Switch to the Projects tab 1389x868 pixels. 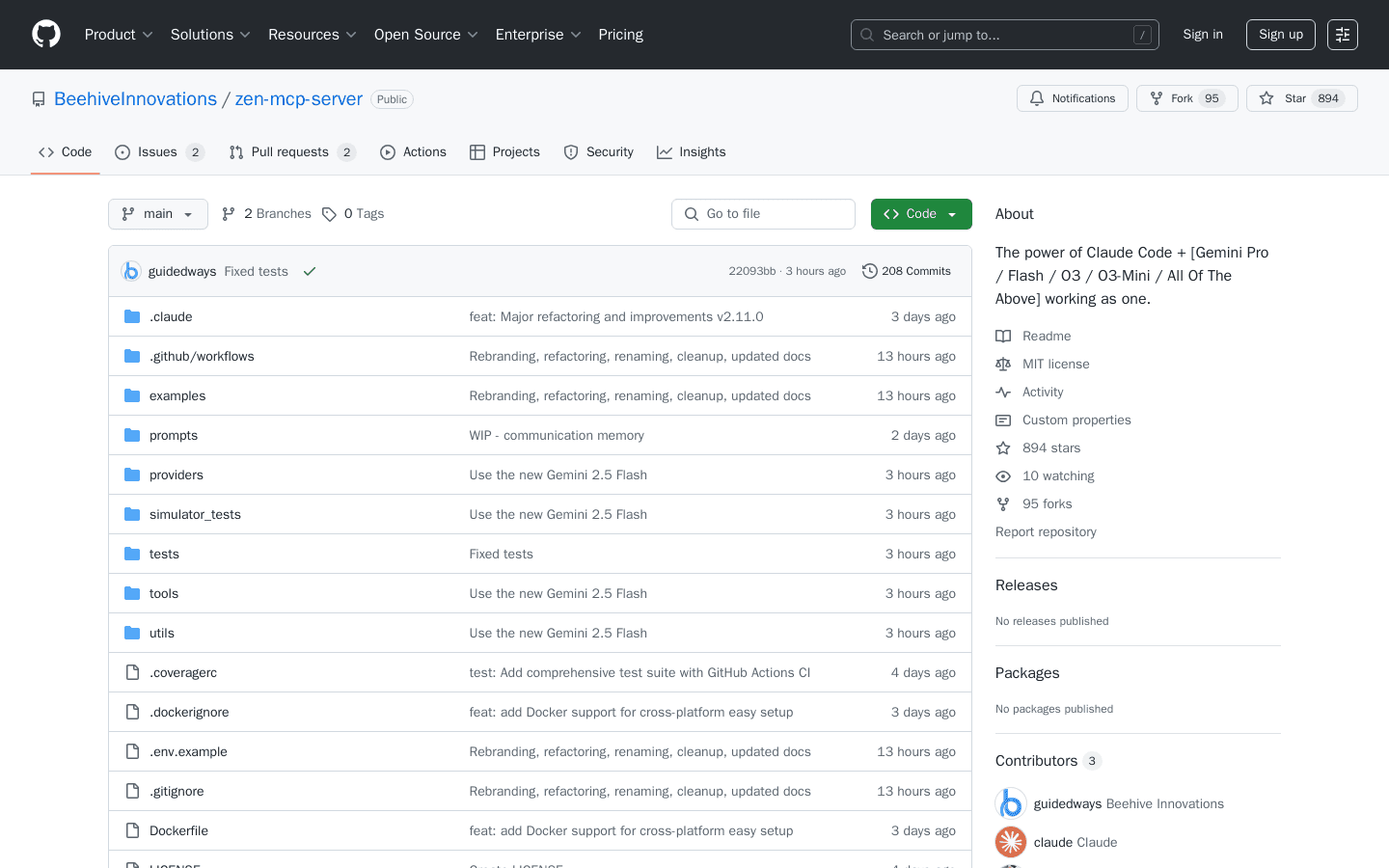tap(504, 152)
